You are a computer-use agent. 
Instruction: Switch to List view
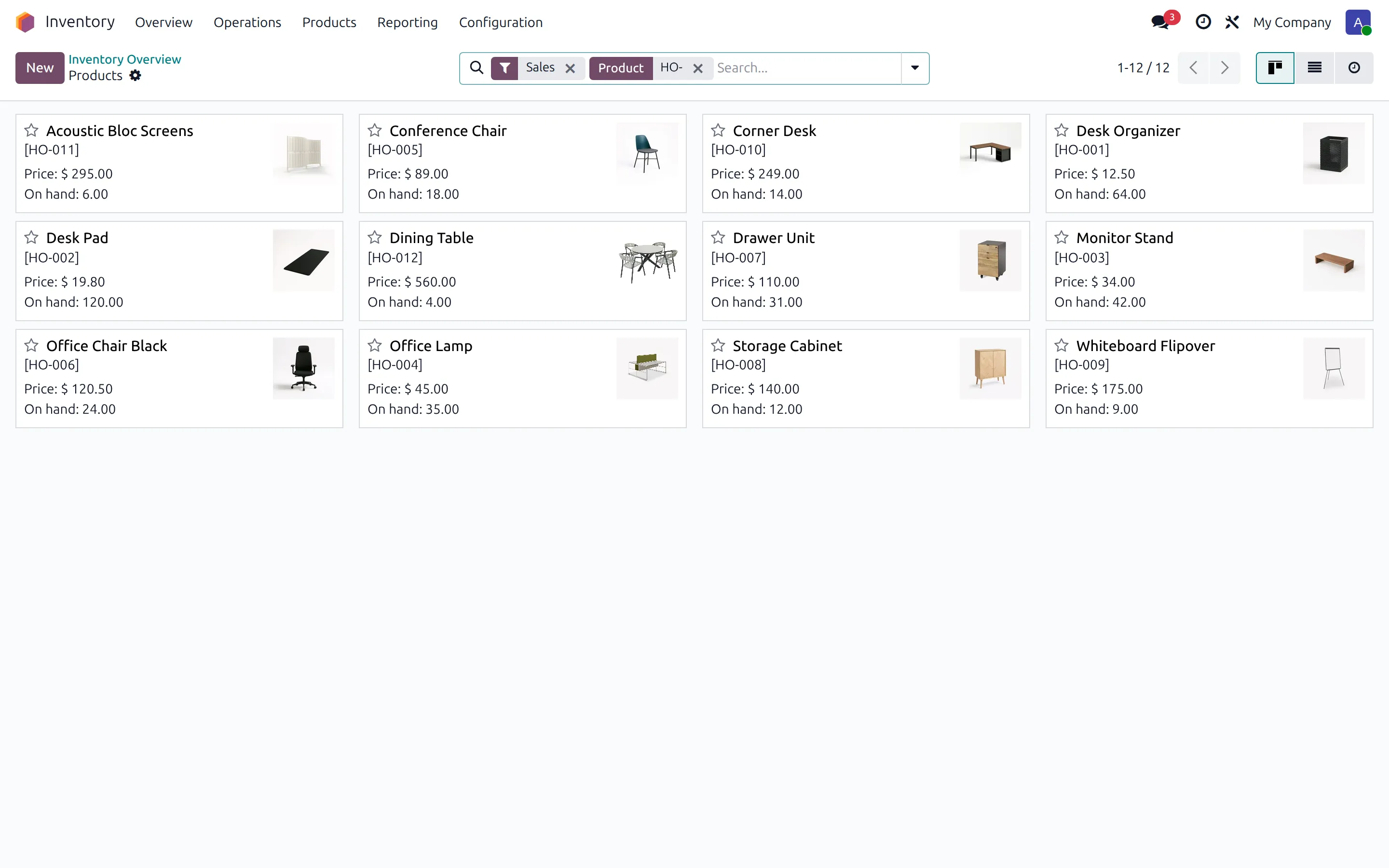tap(1314, 68)
